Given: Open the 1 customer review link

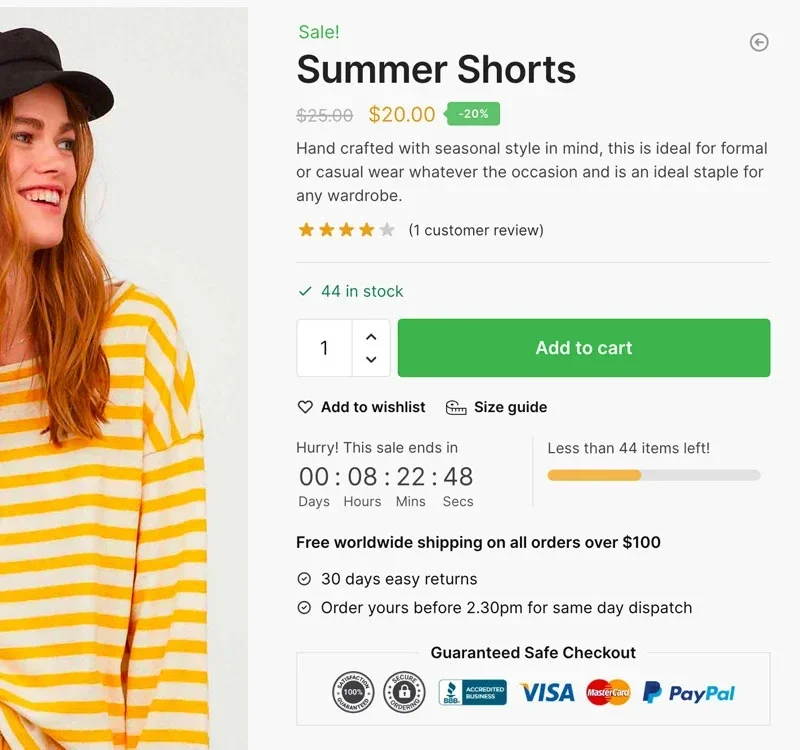Looking at the screenshot, I should [476, 230].
